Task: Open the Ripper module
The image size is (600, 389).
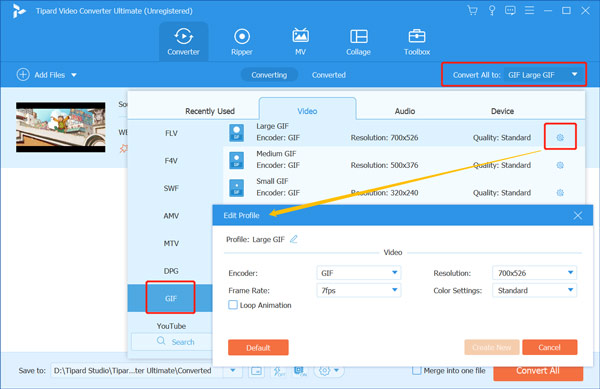Action: click(x=242, y=42)
